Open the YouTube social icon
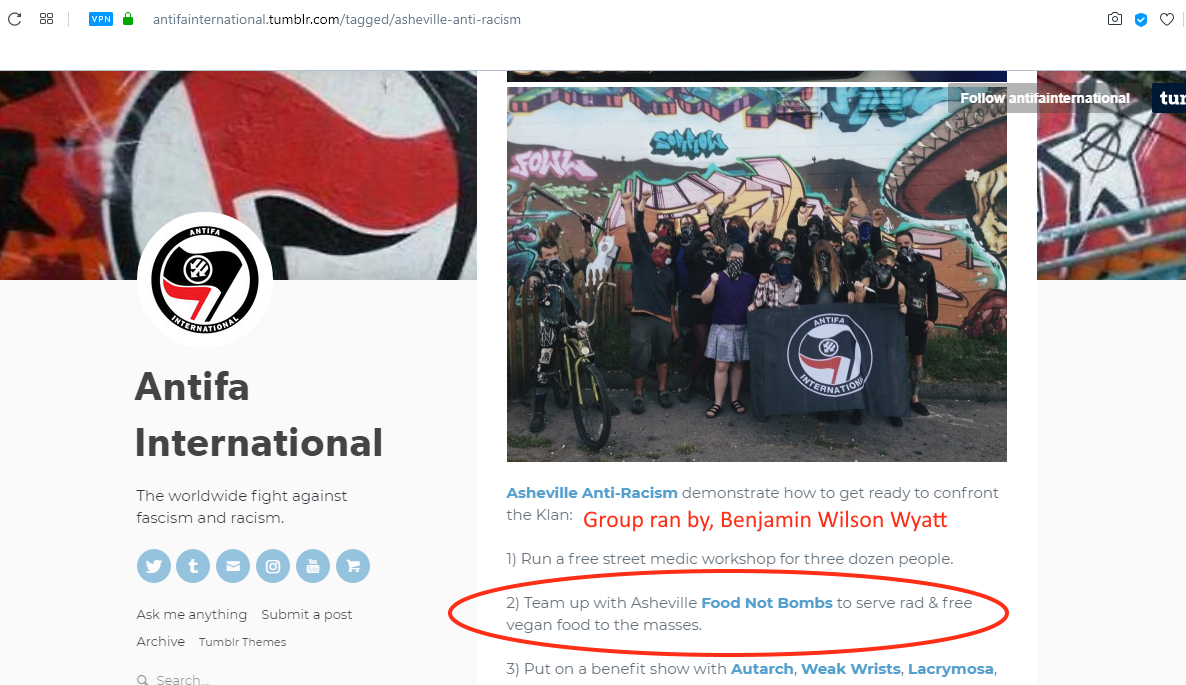 pyautogui.click(x=313, y=566)
